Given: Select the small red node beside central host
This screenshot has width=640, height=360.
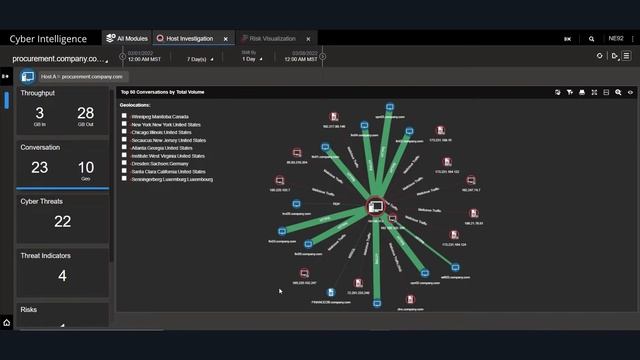Looking at the screenshot, I should pos(392,218).
